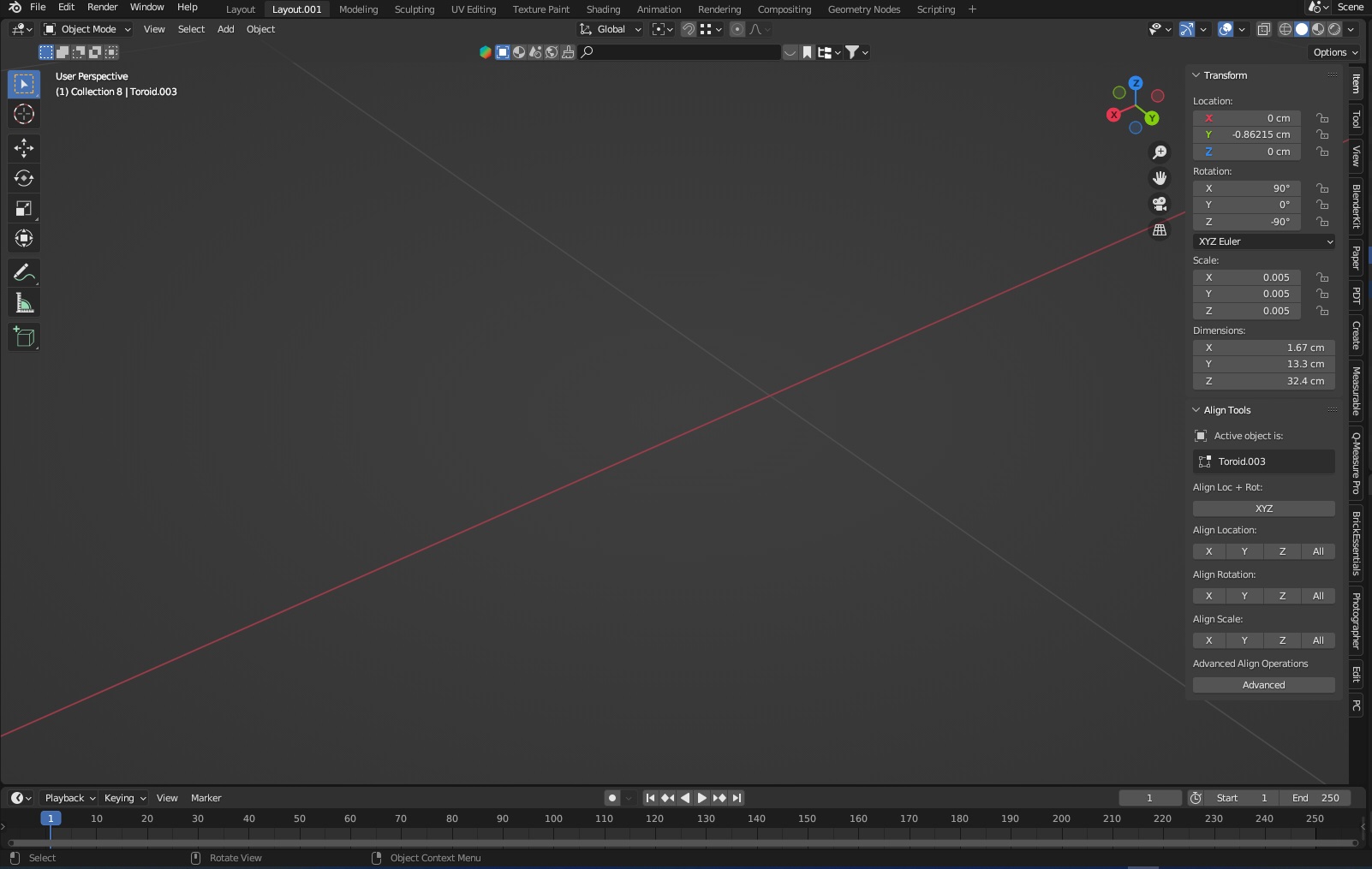Select the Scale tool
Image resolution: width=1372 pixels, height=869 pixels.
[x=24, y=208]
